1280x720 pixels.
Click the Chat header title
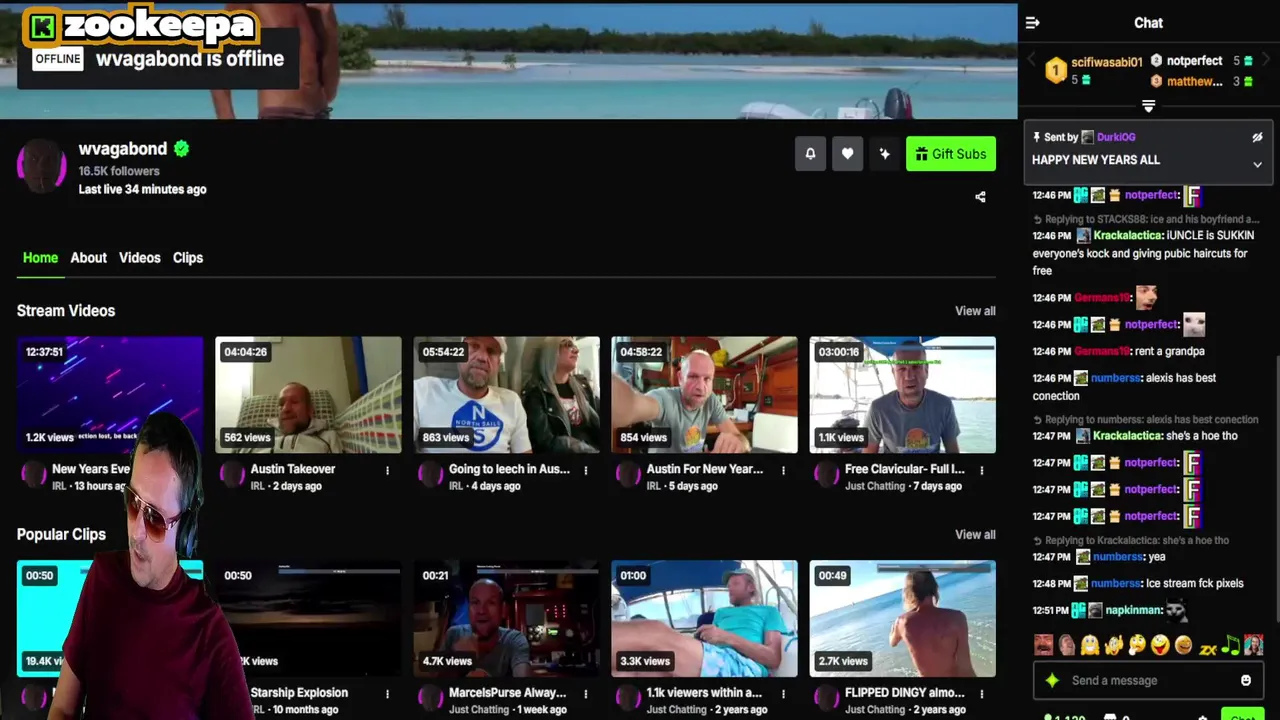[1148, 23]
